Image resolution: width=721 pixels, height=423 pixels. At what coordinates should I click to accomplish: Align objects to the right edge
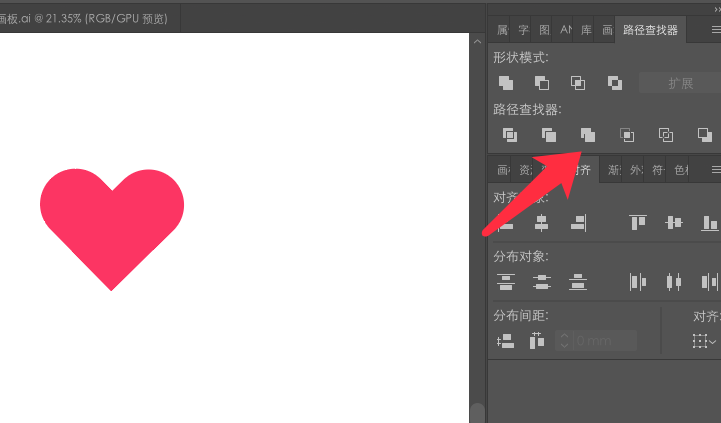[578, 223]
